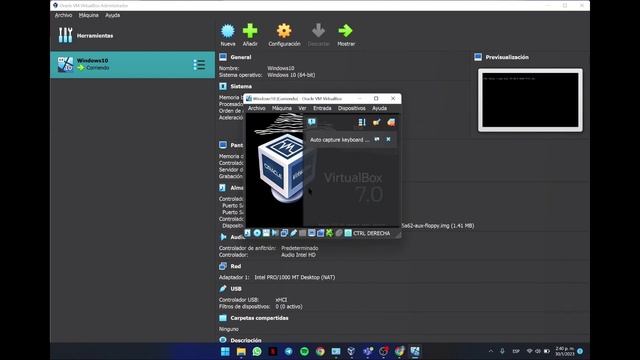Click the audio status bar icon
This screenshot has height=360, width=640.
pyautogui.click(x=276, y=233)
